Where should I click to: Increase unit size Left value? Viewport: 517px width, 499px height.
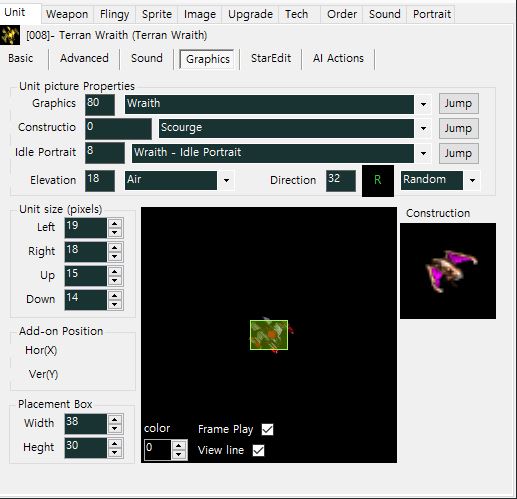tap(115, 224)
